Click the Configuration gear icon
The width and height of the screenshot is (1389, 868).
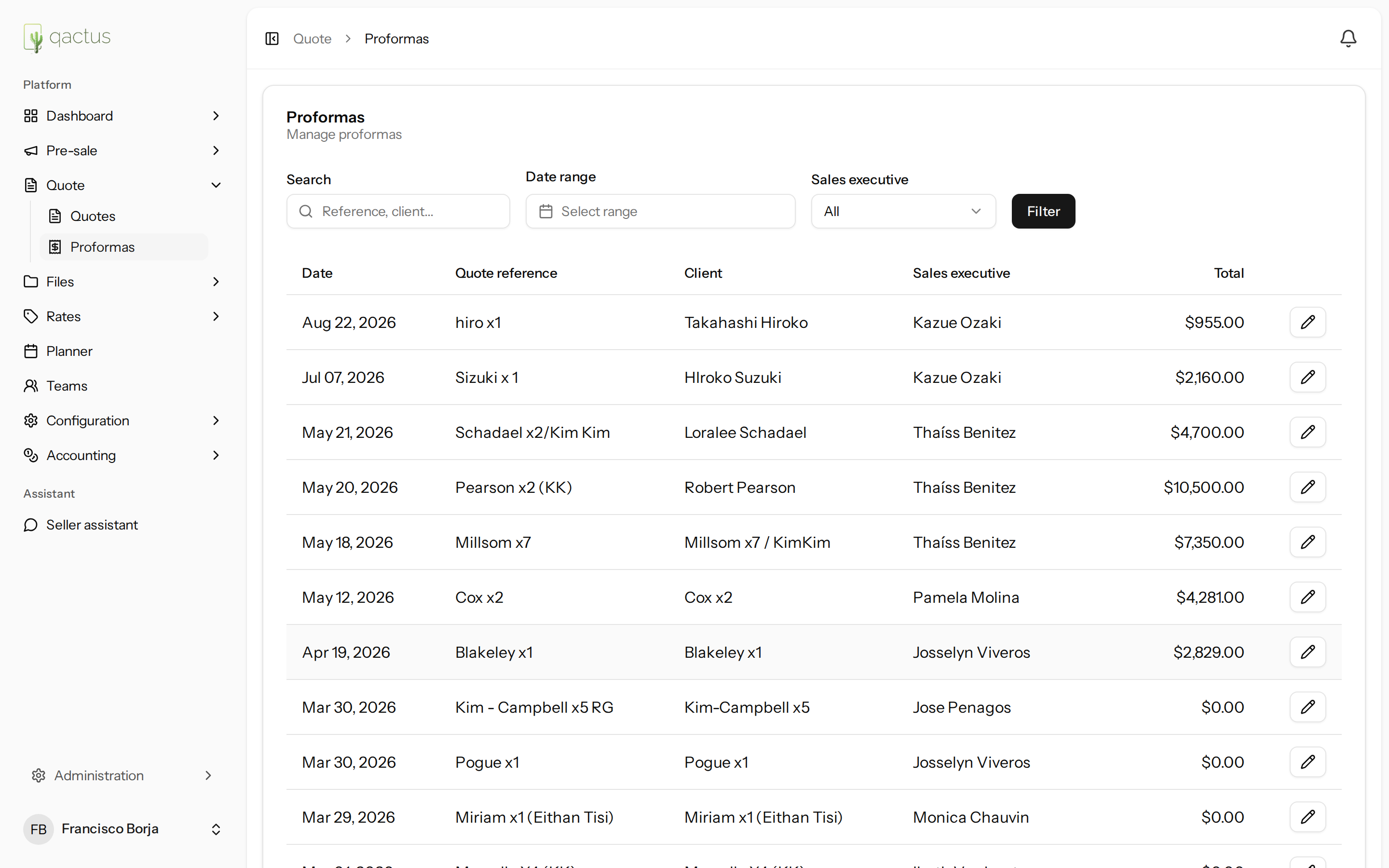(31, 421)
